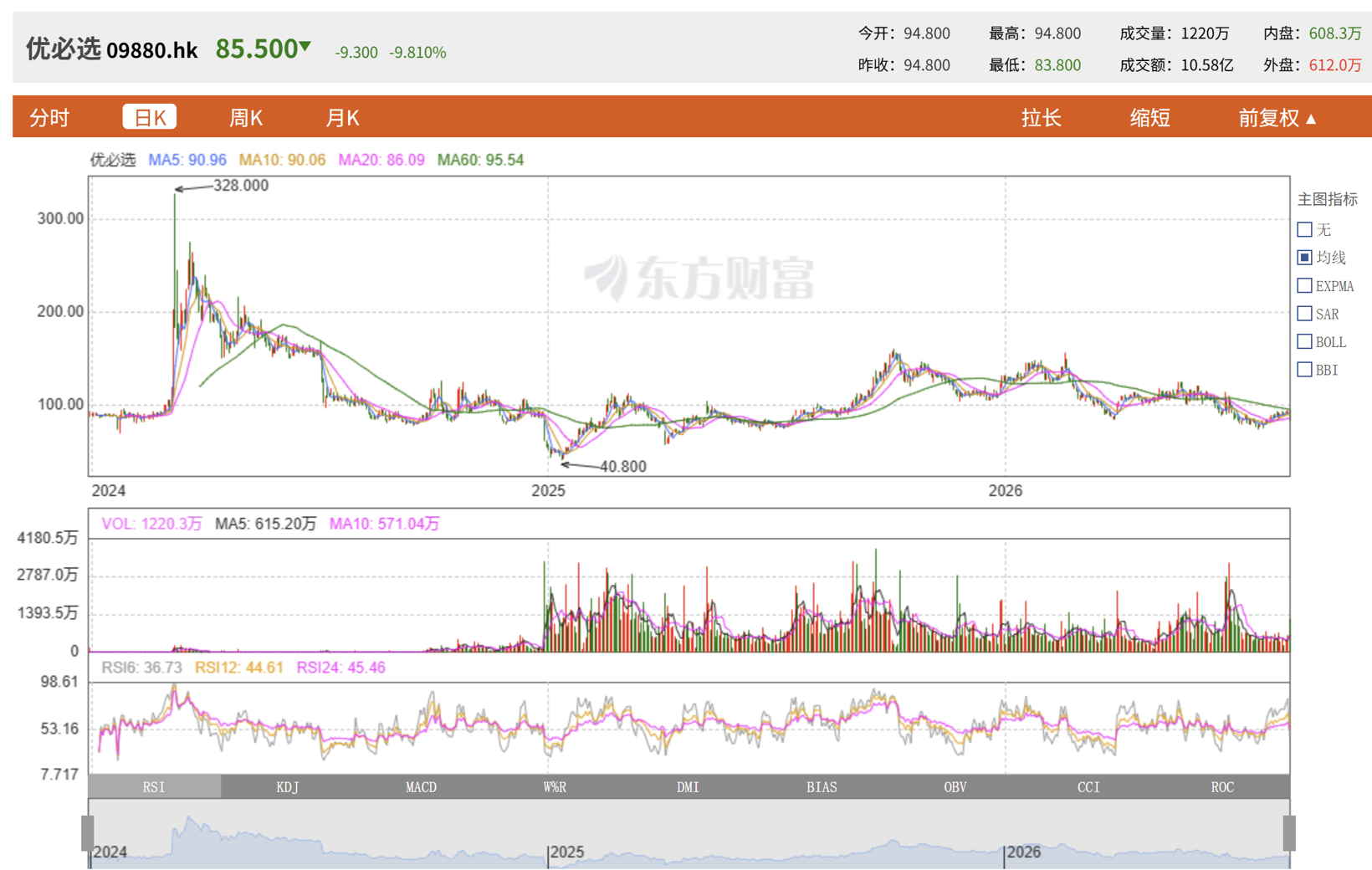The height and width of the screenshot is (870, 1372).
Task: Check the 无 main indicator checkbox
Action: click(x=1304, y=229)
